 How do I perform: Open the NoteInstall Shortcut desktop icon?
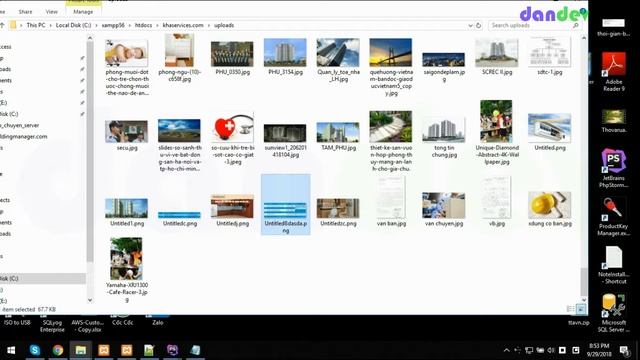[613, 265]
